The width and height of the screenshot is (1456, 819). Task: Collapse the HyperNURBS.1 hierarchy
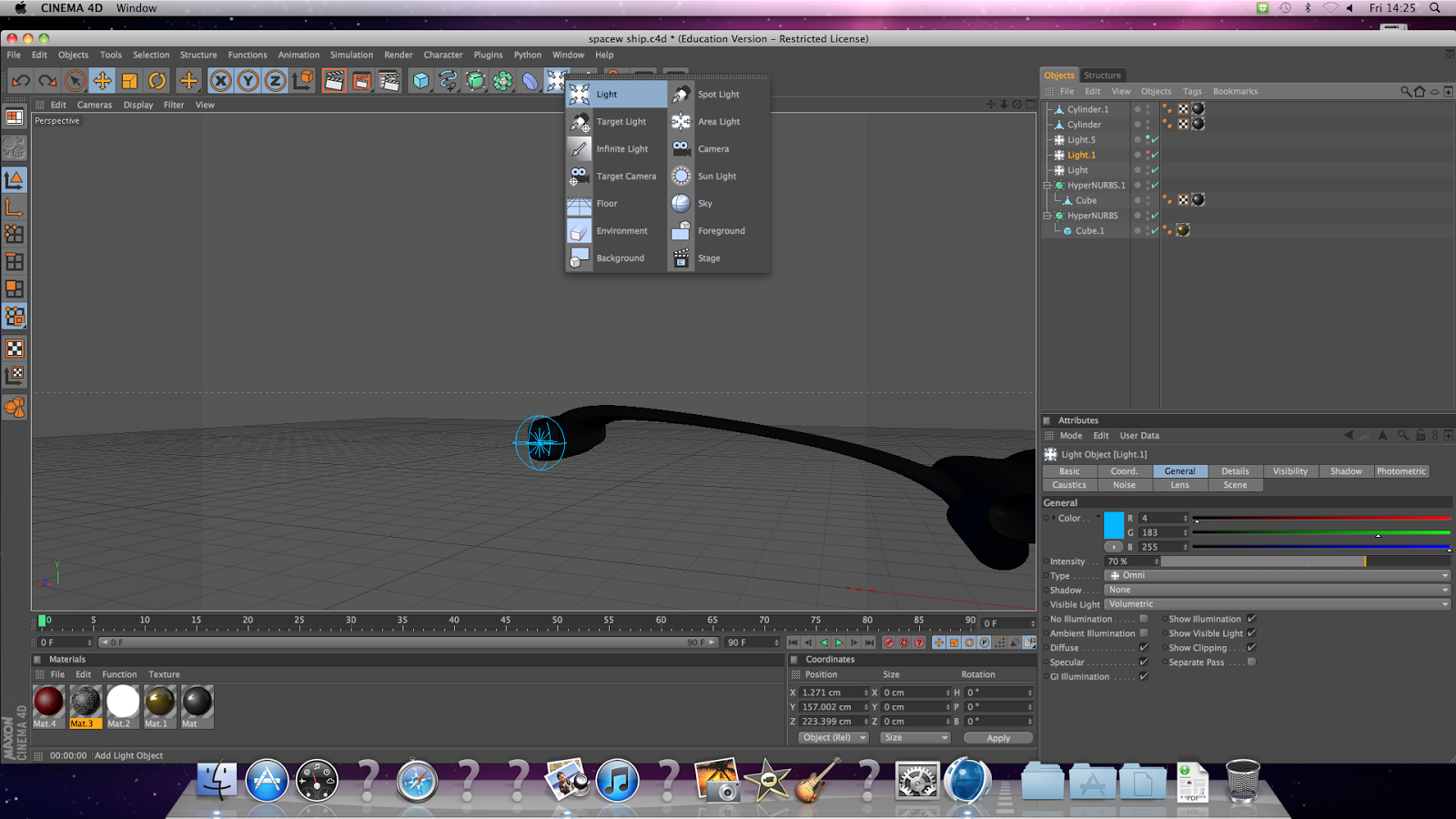[x=1047, y=185]
